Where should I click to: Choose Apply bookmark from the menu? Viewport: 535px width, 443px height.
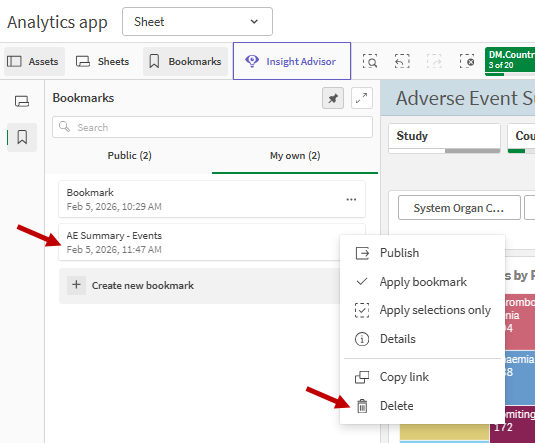[x=422, y=282]
